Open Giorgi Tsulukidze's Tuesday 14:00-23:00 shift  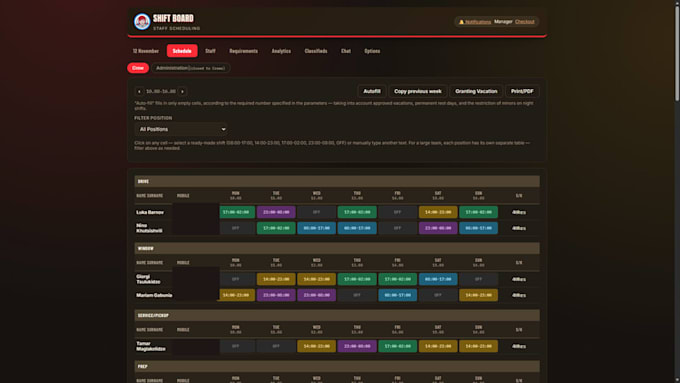coord(276,279)
